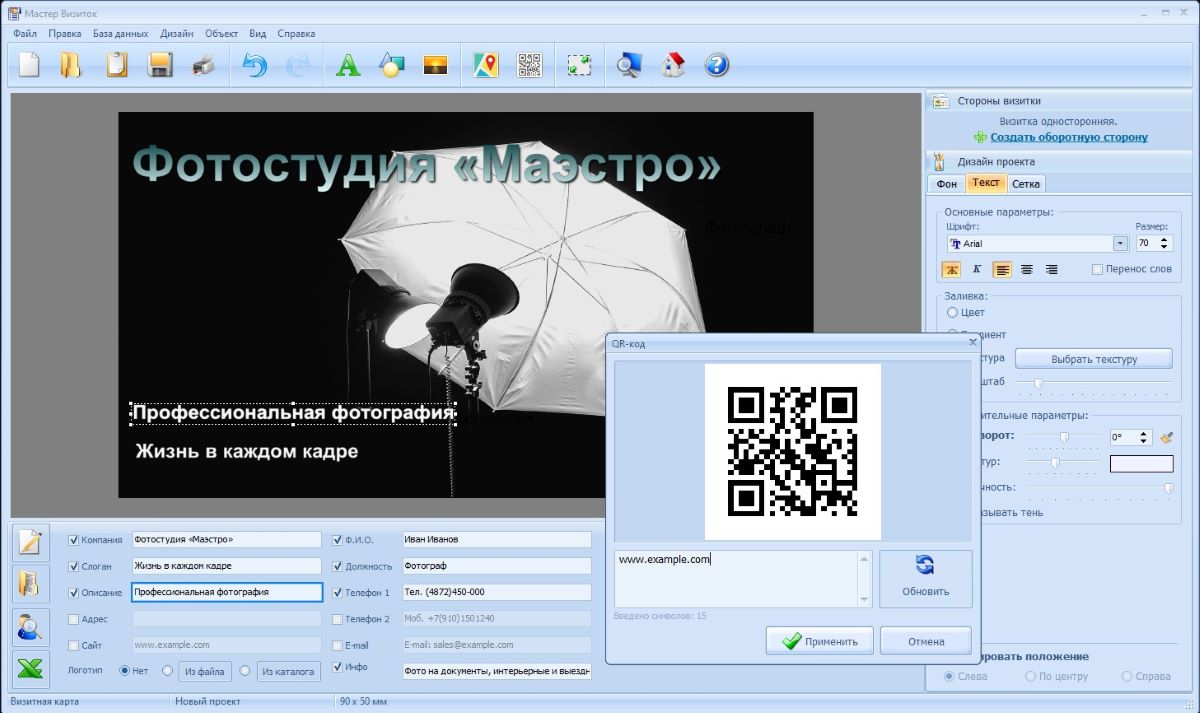The height and width of the screenshot is (713, 1200).
Task: Open the Дизайн menu
Action: [x=176, y=33]
